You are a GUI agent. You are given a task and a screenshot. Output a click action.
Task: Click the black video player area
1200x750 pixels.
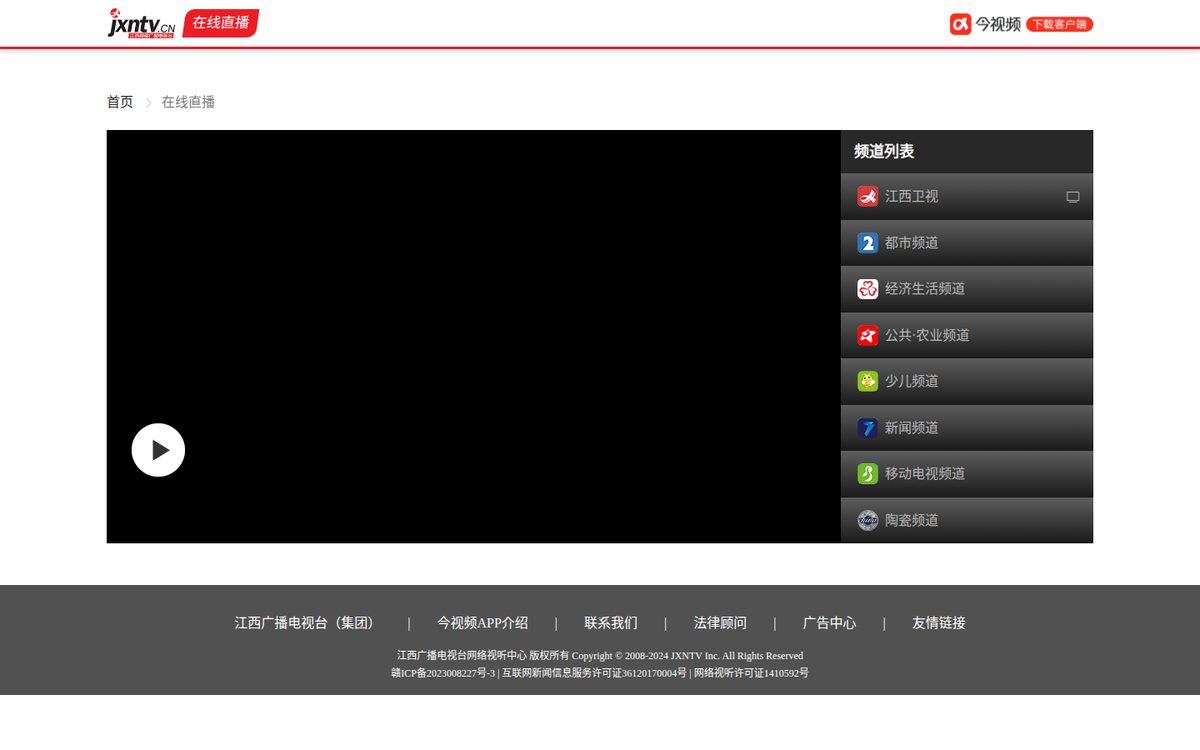tap(474, 336)
